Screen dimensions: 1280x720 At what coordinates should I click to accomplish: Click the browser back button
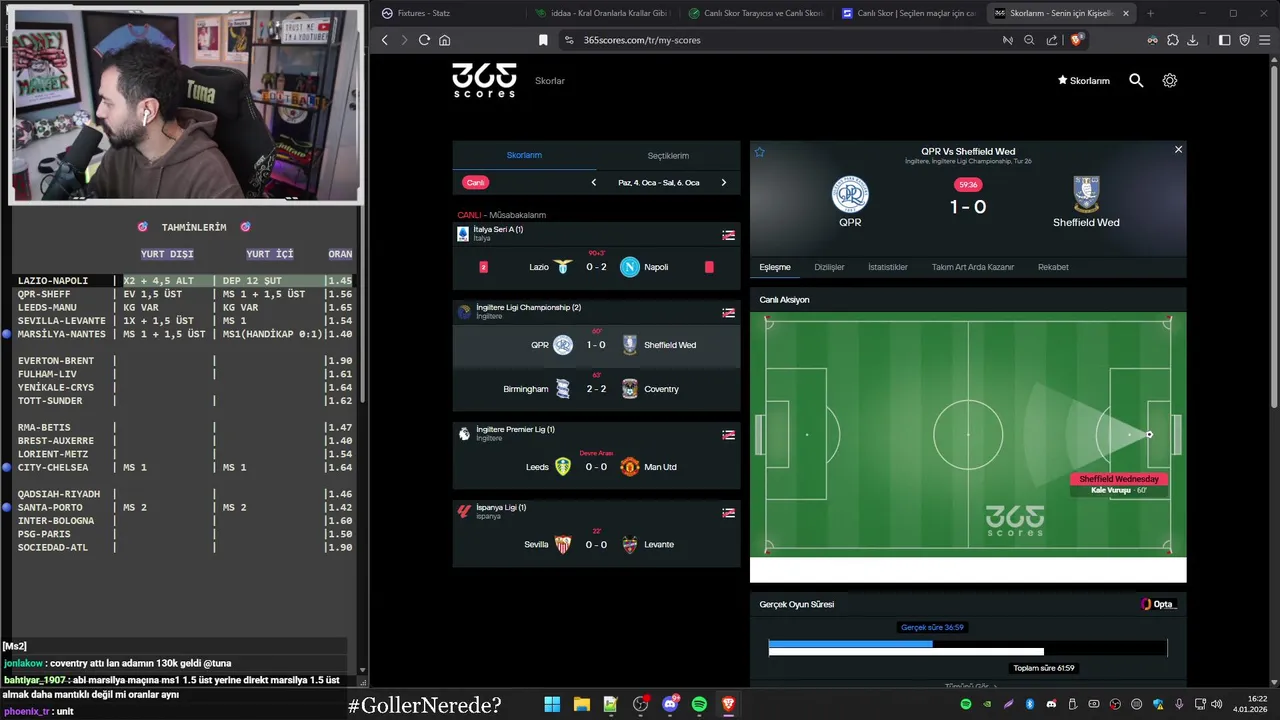(x=385, y=40)
